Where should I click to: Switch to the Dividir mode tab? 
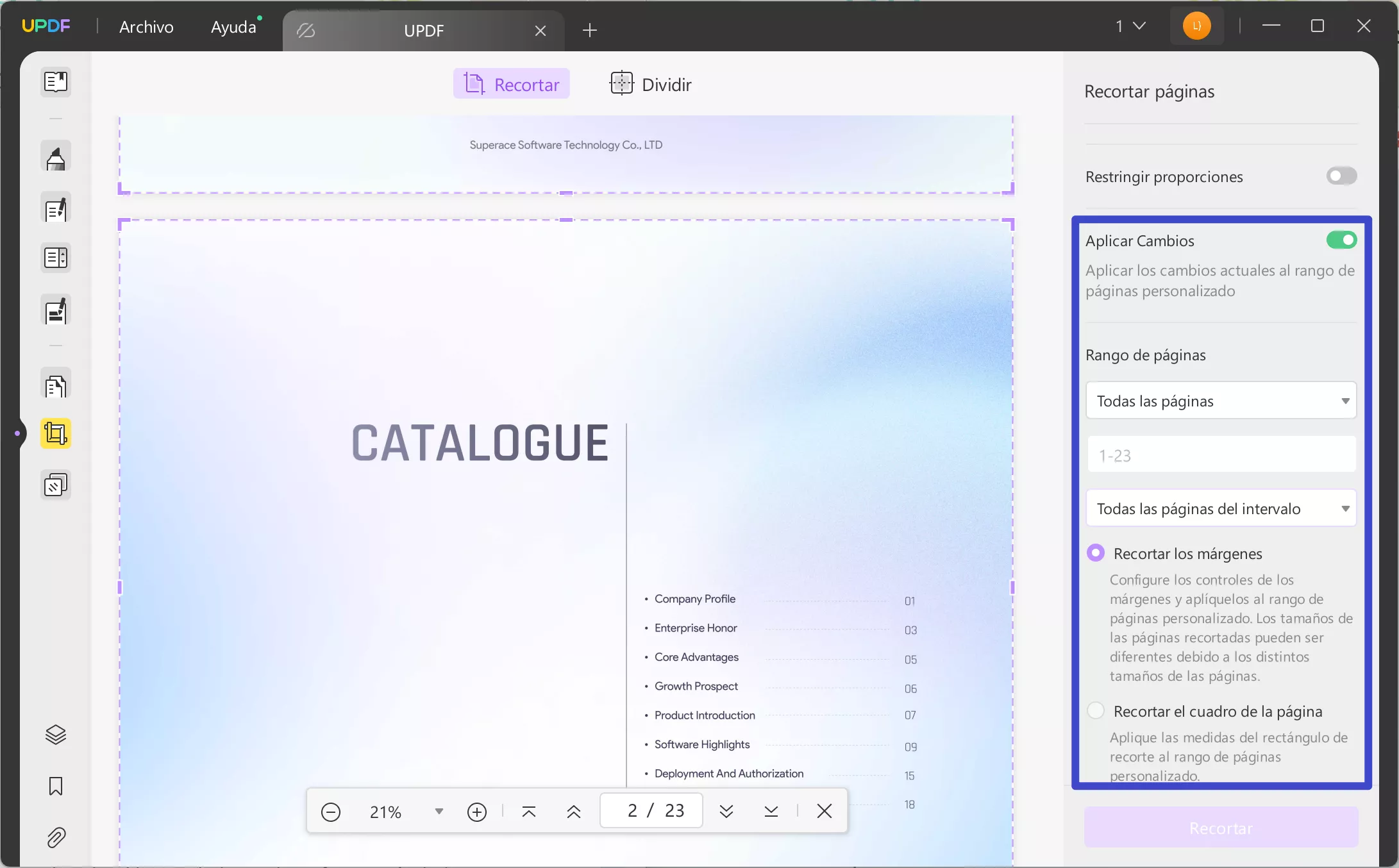tap(651, 84)
